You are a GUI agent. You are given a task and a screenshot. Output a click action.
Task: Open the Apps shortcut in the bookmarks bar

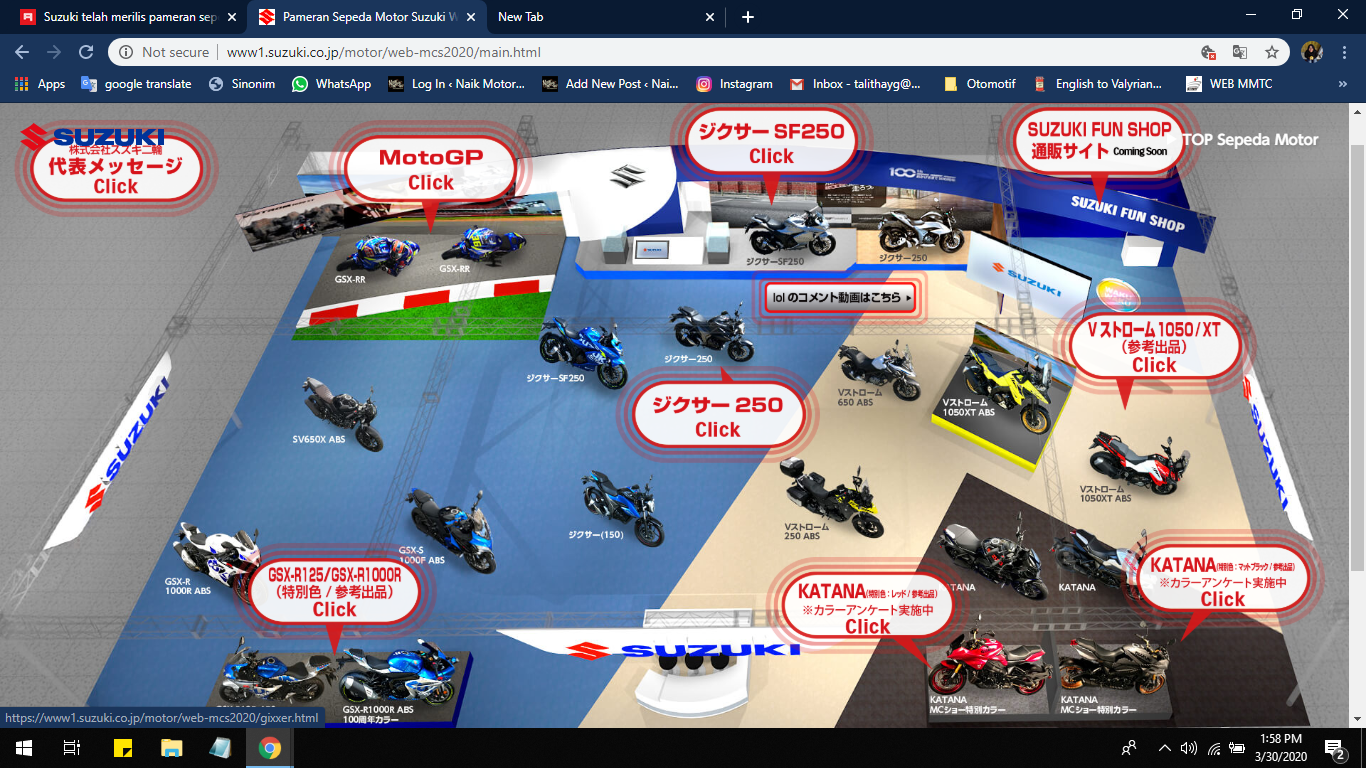coord(40,84)
